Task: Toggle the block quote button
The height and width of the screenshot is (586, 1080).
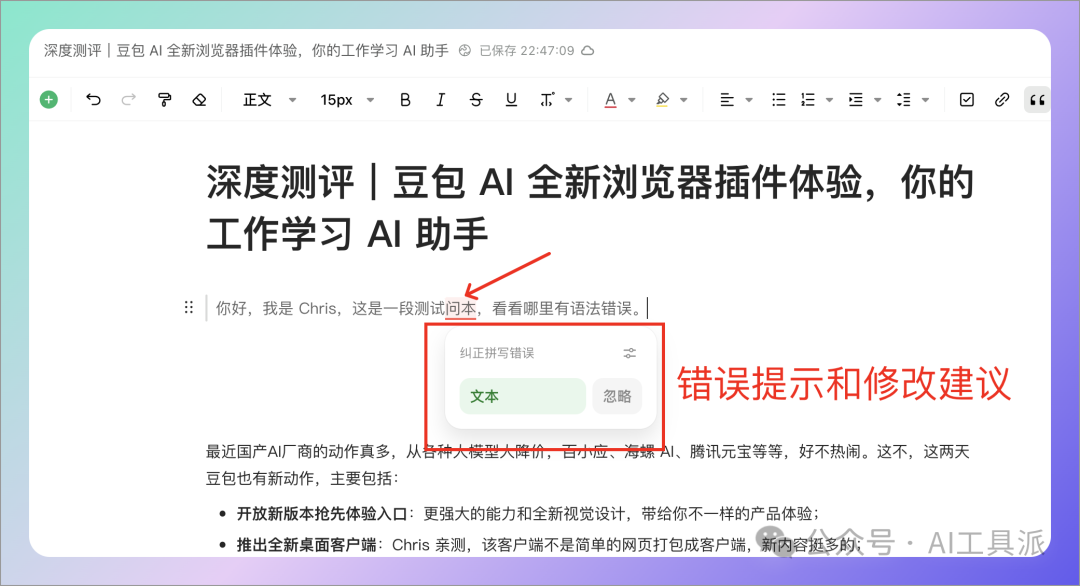Action: (1037, 100)
